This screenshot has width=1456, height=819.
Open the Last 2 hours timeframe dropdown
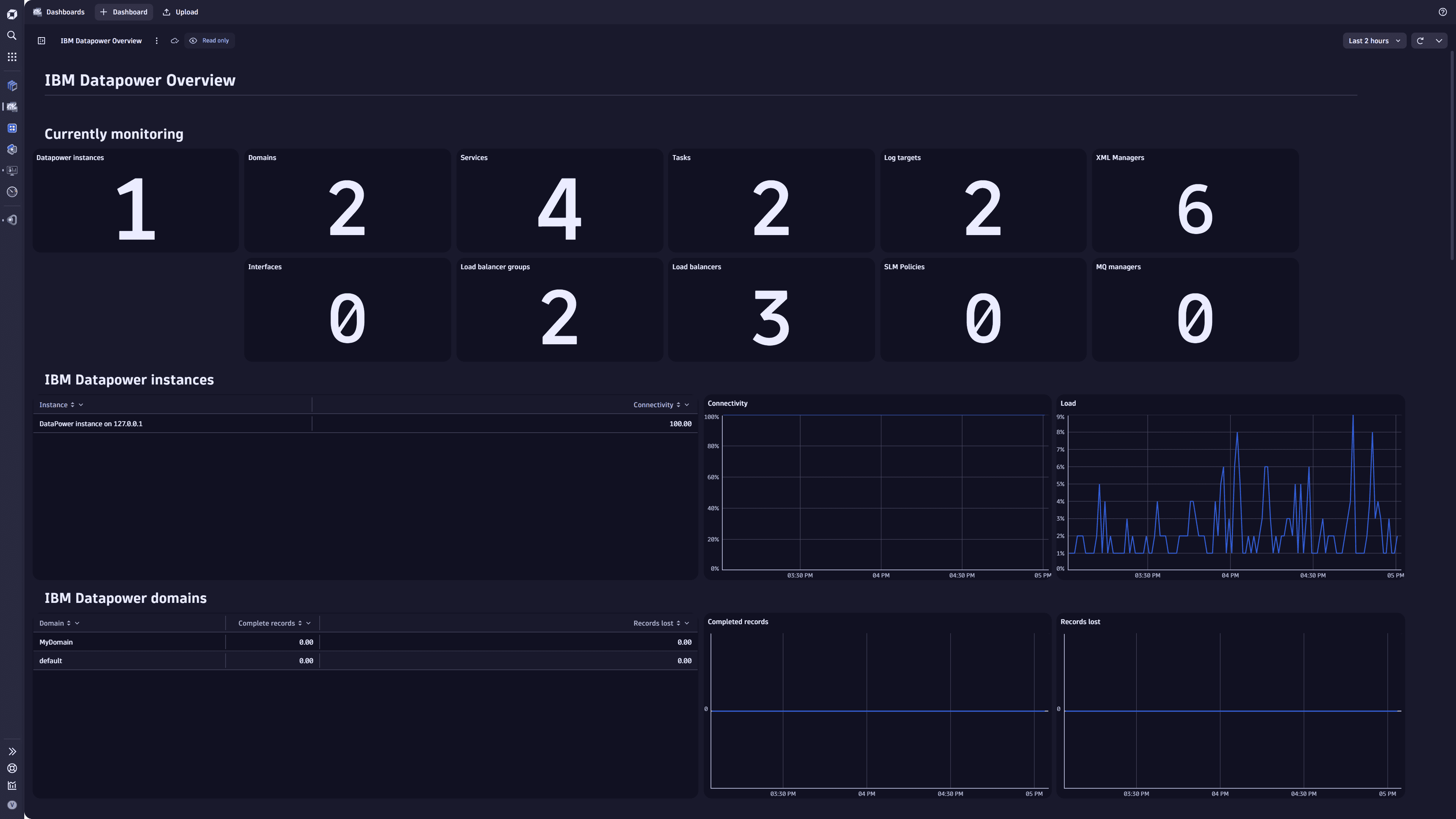point(1374,41)
